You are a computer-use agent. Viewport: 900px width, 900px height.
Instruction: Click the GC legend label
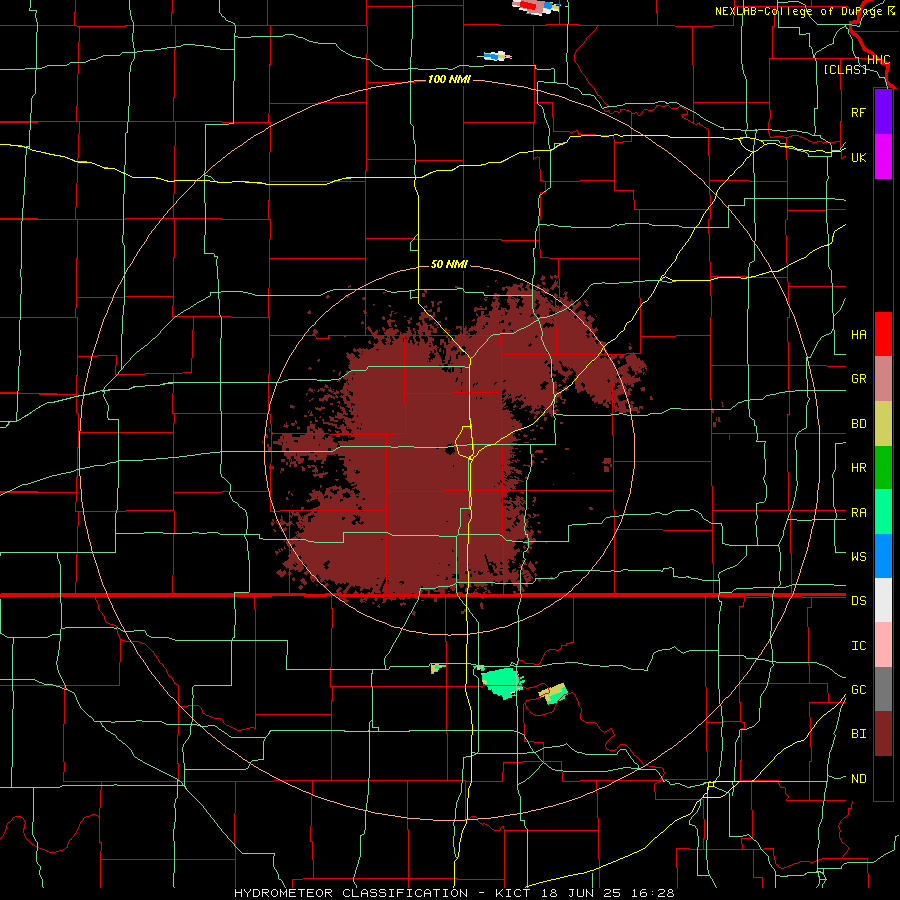858,690
